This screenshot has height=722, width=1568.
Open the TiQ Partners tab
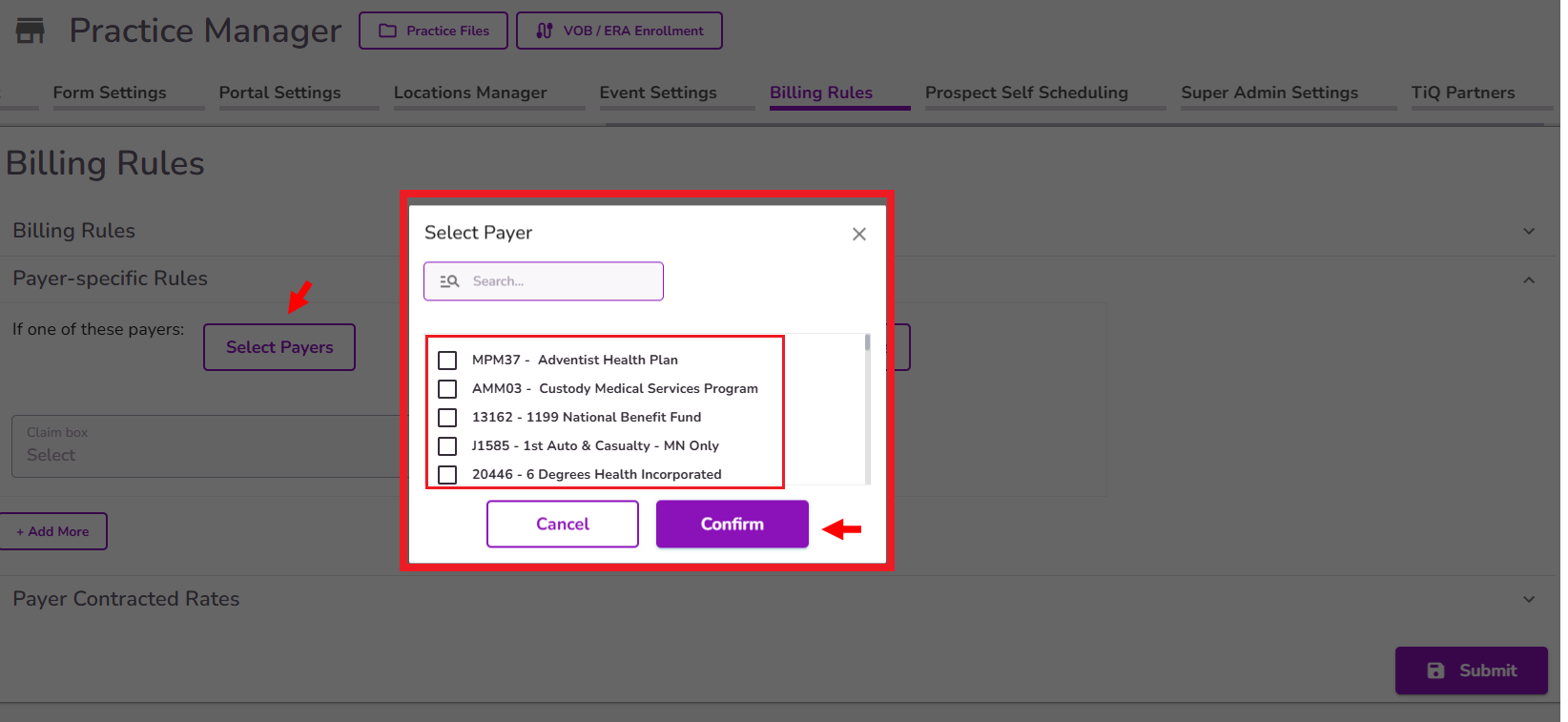click(1463, 93)
